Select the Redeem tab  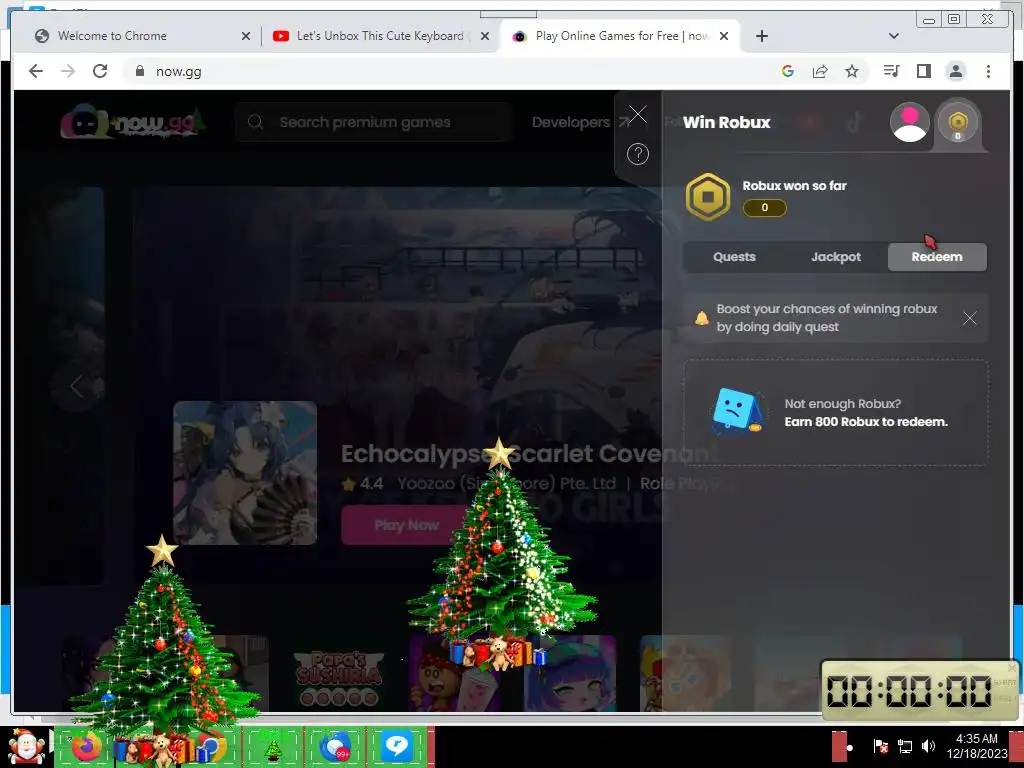tap(937, 257)
